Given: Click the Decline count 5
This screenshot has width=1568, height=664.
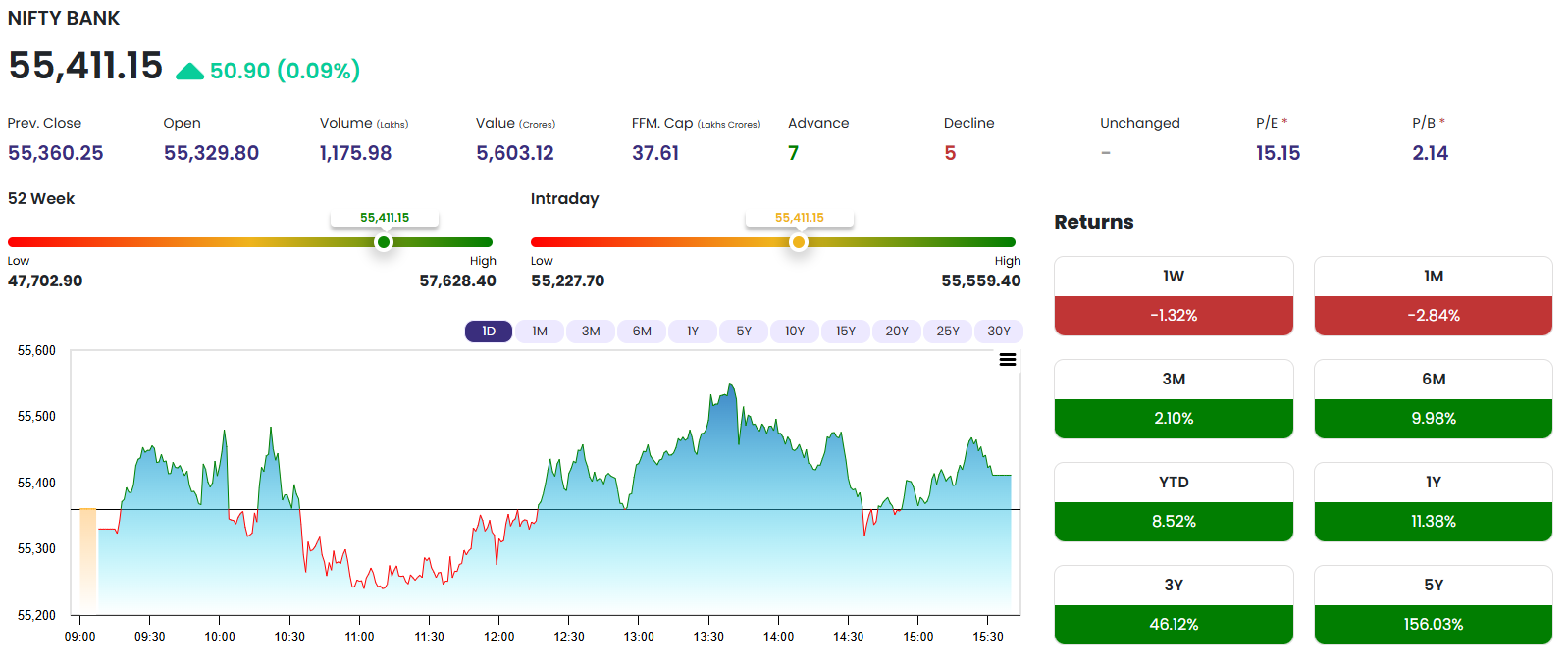Looking at the screenshot, I should click(x=950, y=153).
